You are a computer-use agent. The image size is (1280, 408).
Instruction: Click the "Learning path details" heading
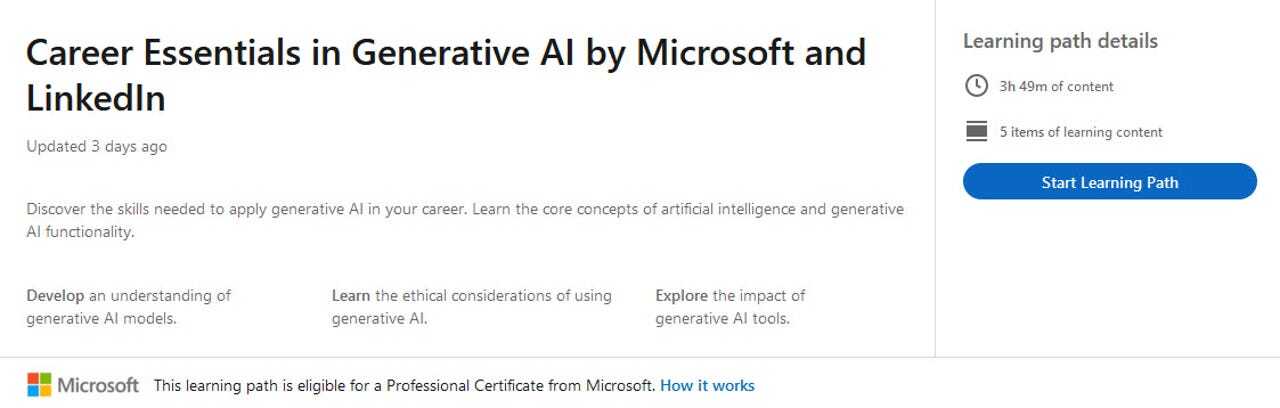[x=1060, y=41]
